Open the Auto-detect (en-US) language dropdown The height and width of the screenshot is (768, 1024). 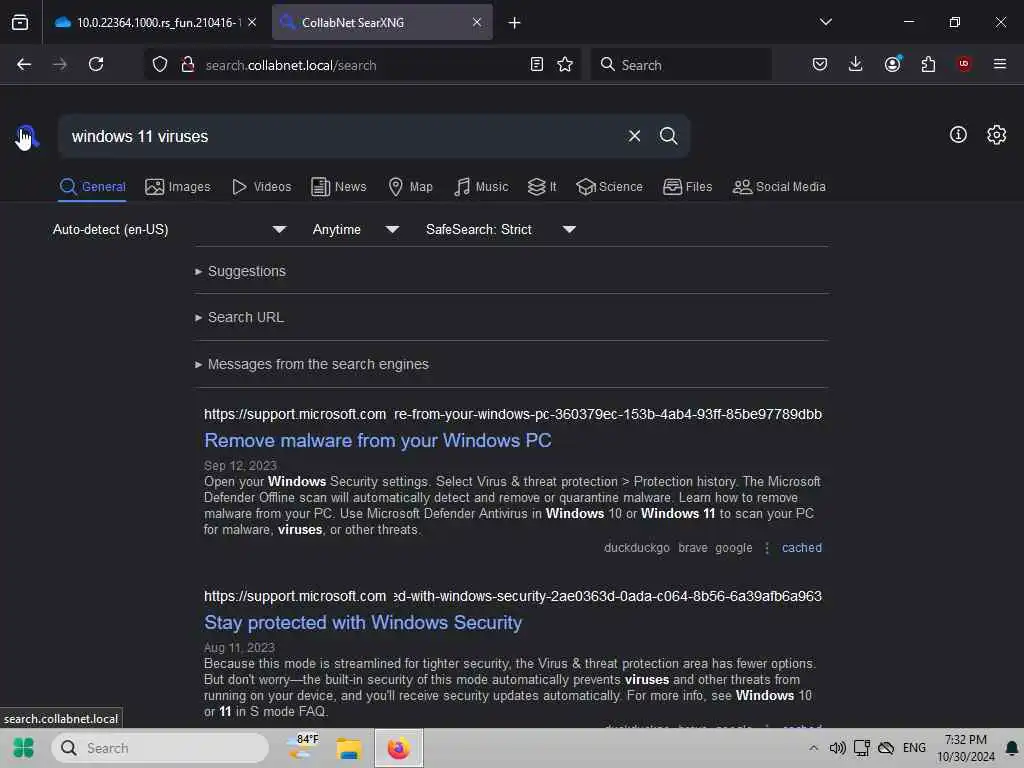pos(169,229)
